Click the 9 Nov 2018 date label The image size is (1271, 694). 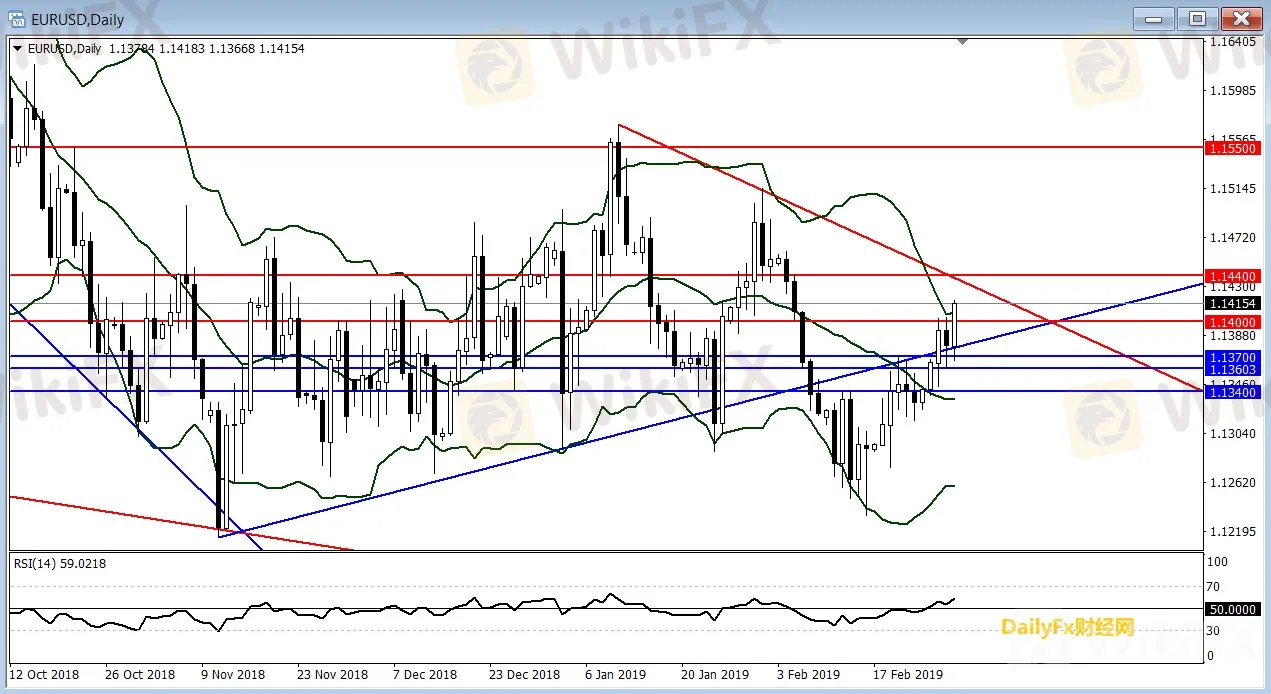(x=232, y=675)
